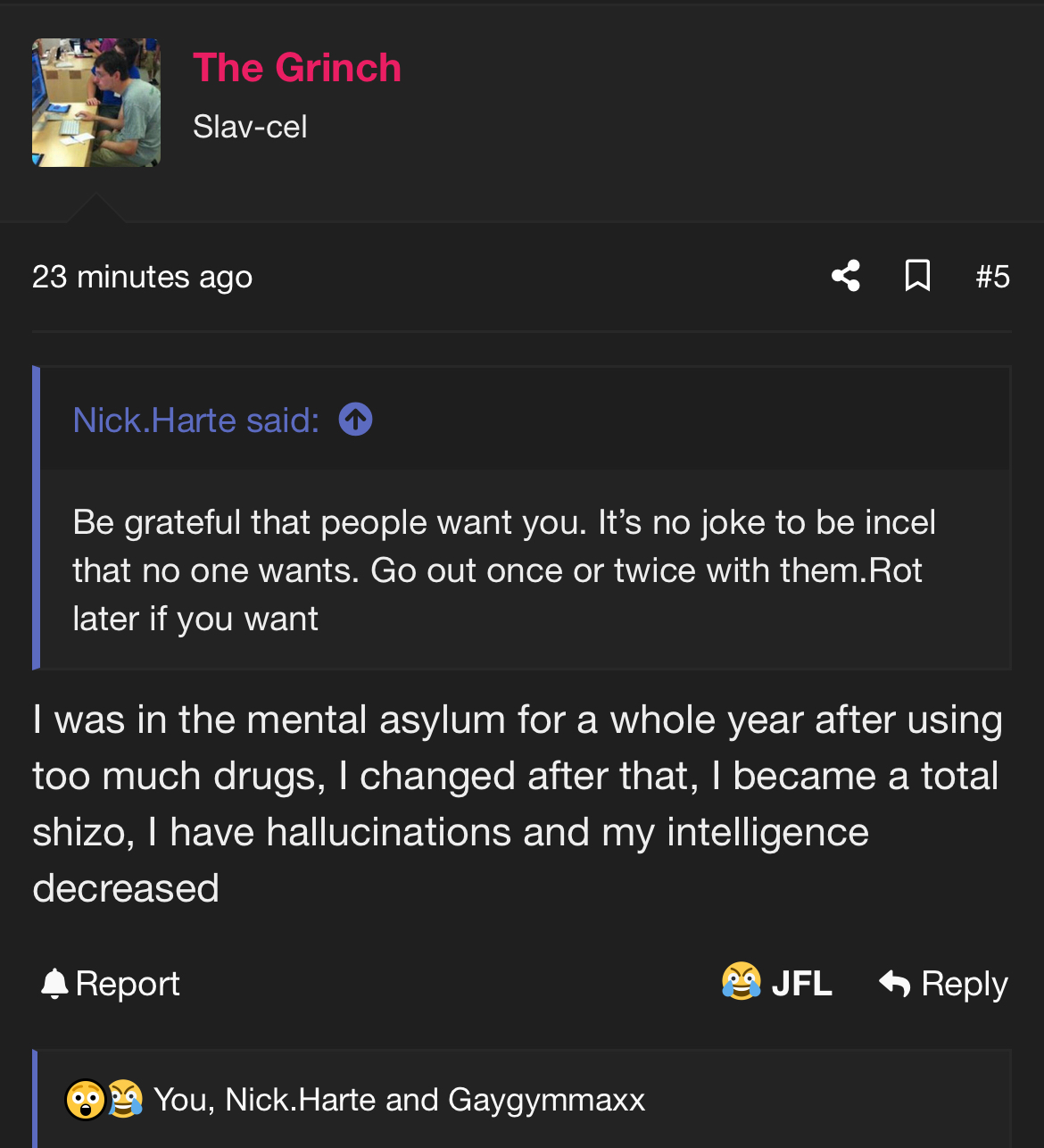Bookmark this post with the bookmark icon
This screenshot has height=1148, width=1044.
(917, 276)
